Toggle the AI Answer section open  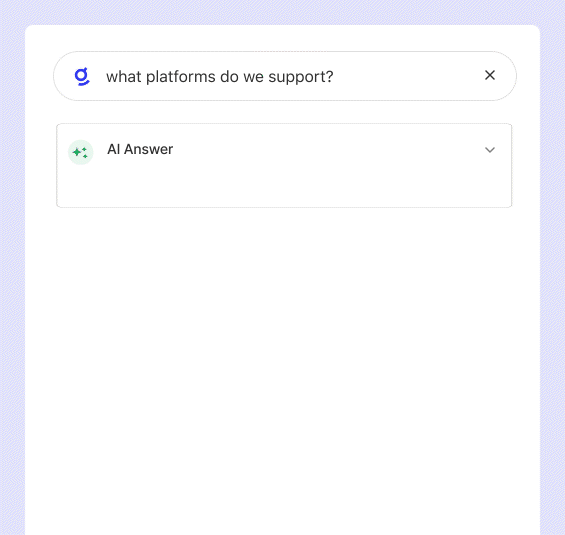coord(490,150)
